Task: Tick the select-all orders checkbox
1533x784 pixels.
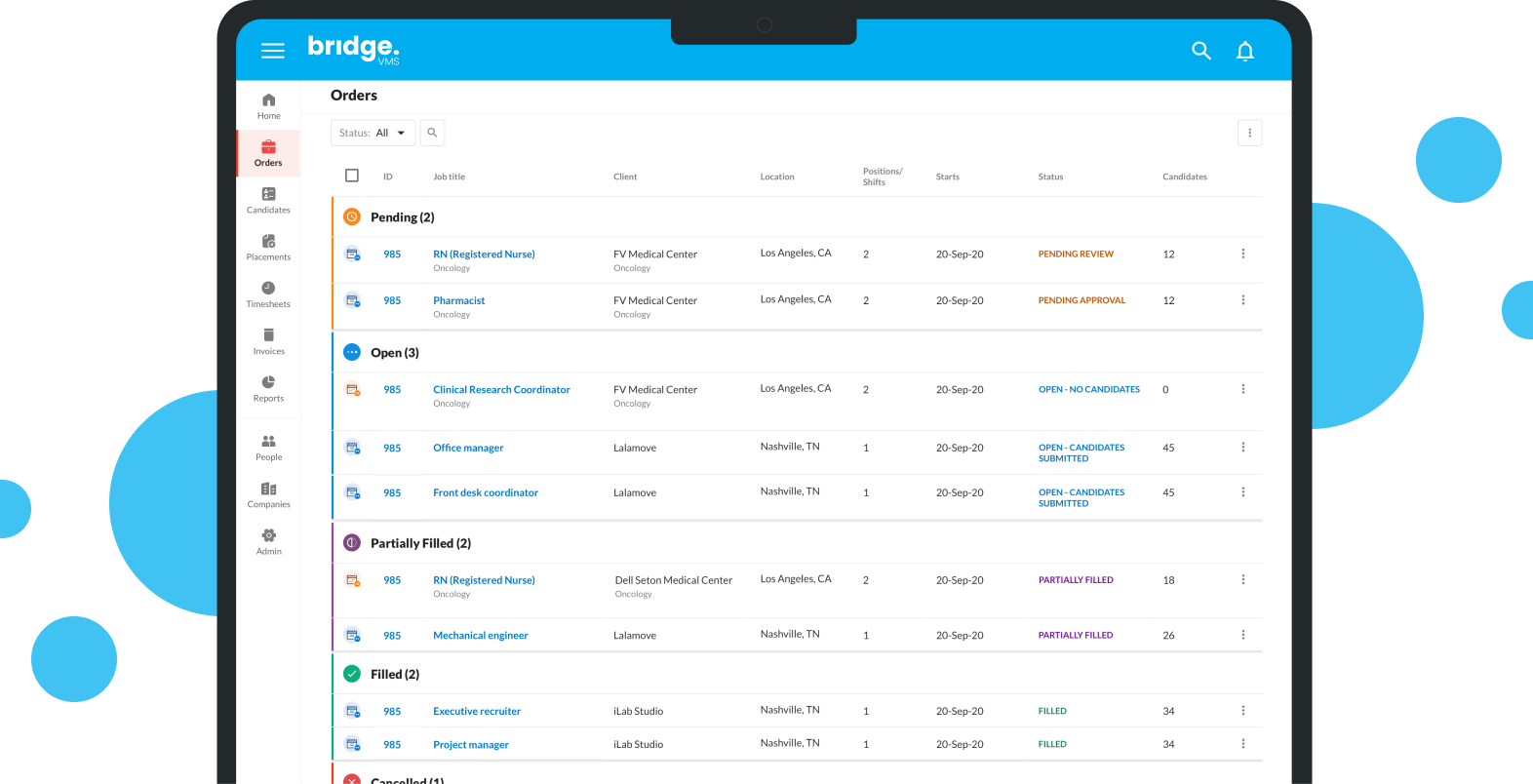Action: point(352,176)
